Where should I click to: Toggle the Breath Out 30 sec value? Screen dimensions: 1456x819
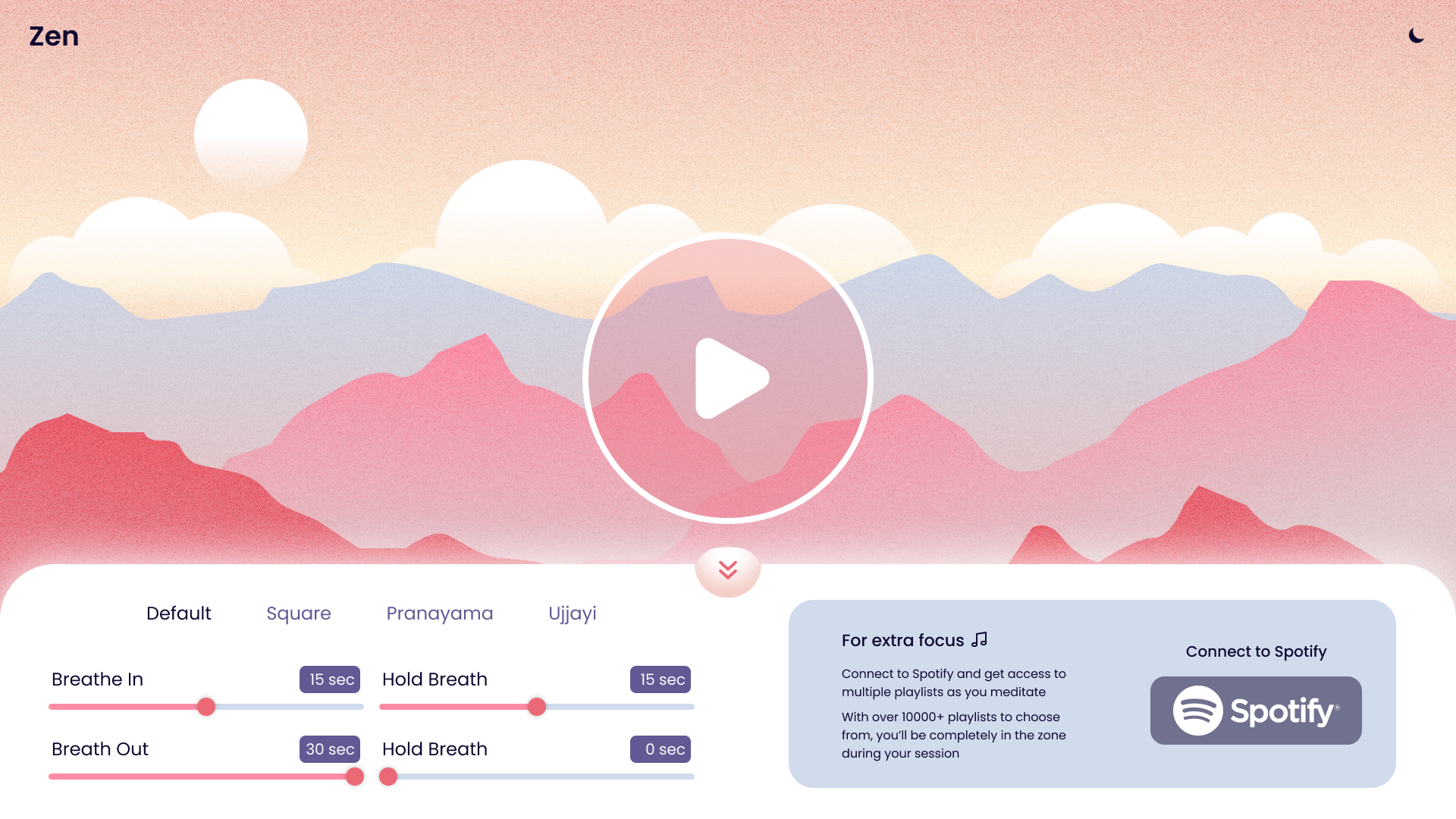[329, 749]
